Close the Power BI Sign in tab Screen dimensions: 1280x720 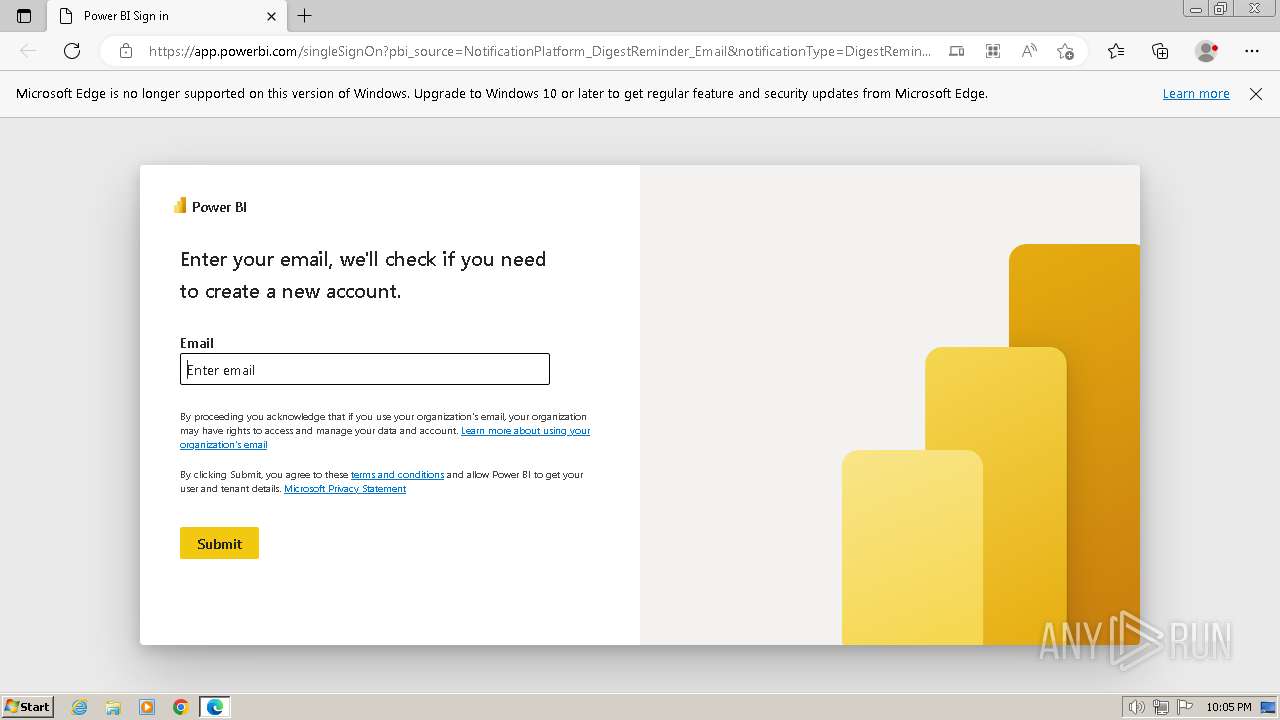point(272,16)
